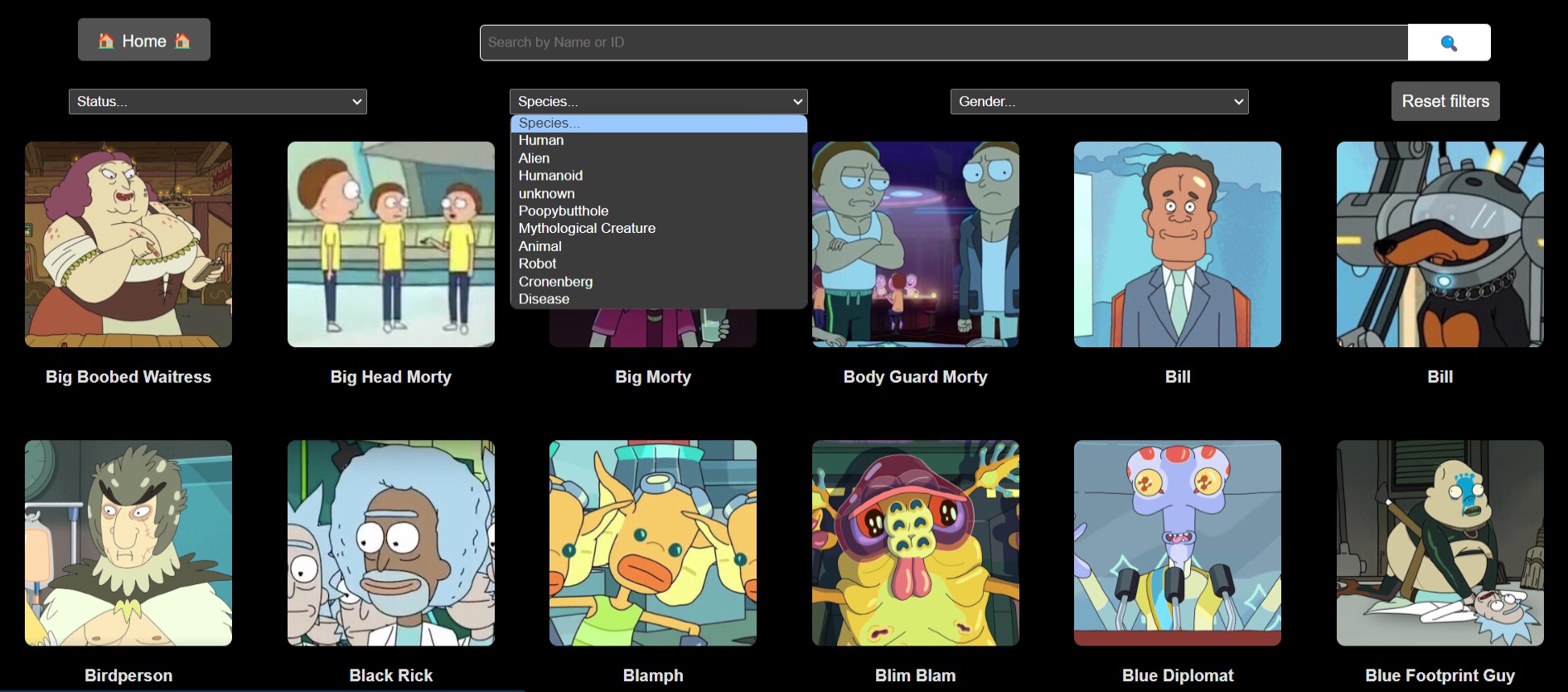1568x692 pixels.
Task: Select Robot from species list
Action: (x=659, y=264)
